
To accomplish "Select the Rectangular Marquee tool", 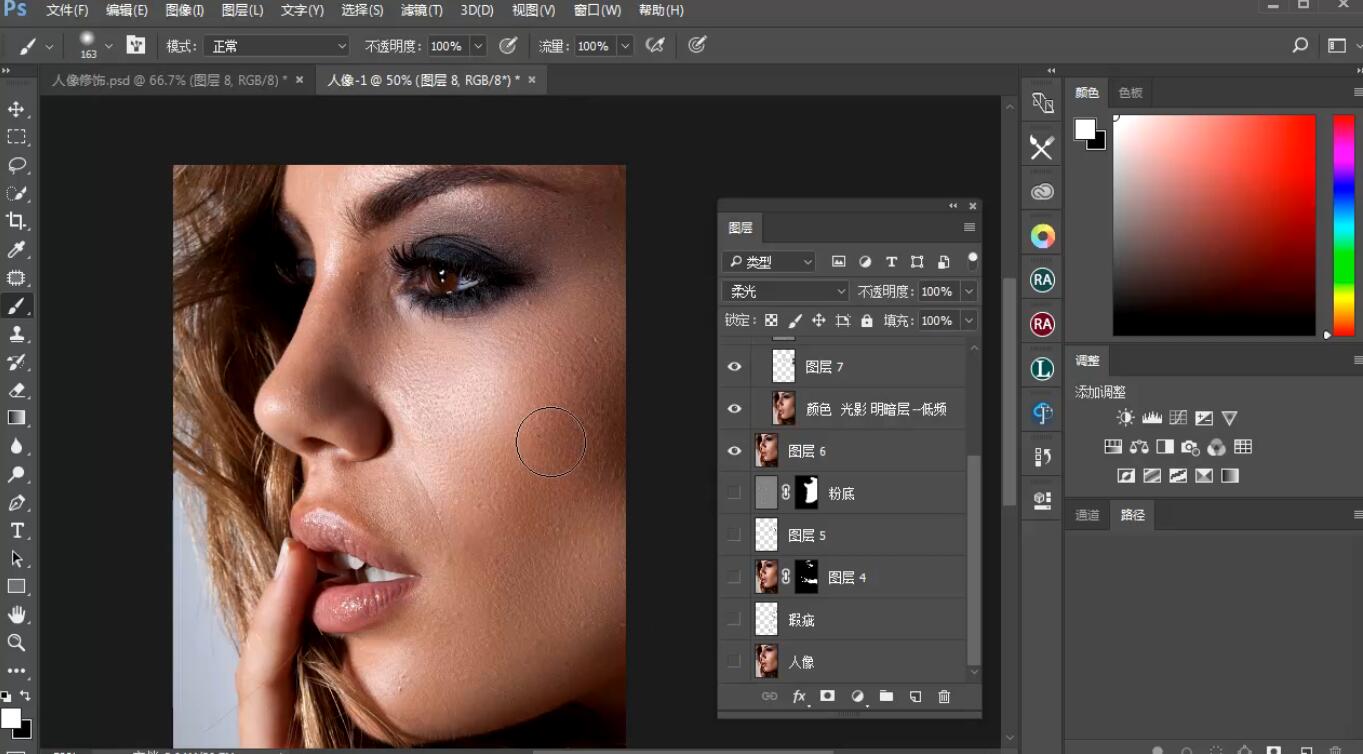I will 17,136.
